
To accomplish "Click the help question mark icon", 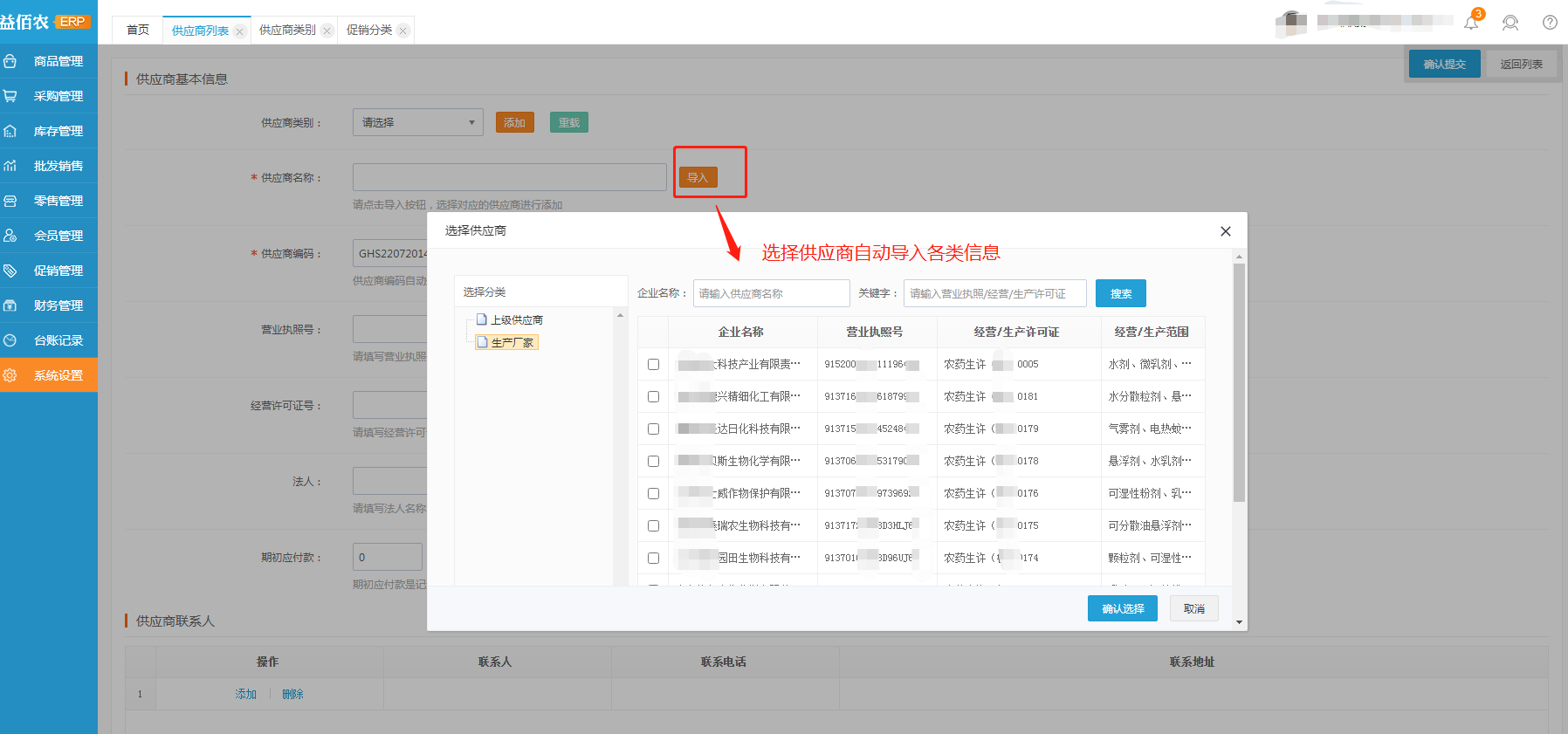I will pos(1550,23).
